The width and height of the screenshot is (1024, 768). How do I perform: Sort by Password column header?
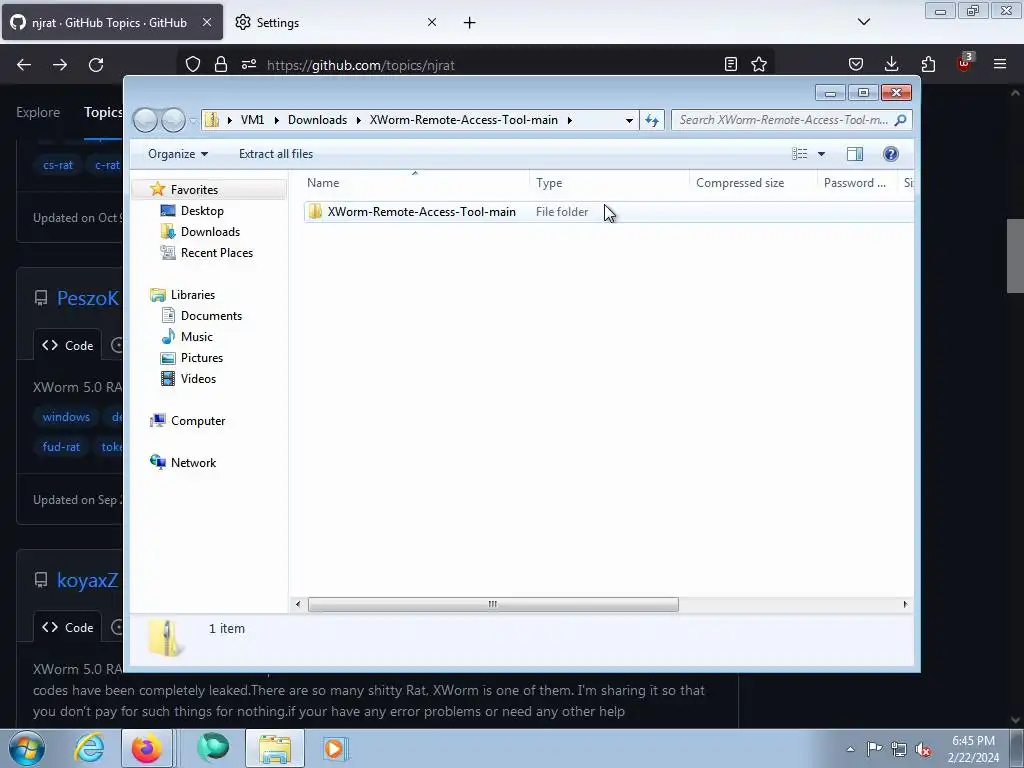tap(857, 183)
